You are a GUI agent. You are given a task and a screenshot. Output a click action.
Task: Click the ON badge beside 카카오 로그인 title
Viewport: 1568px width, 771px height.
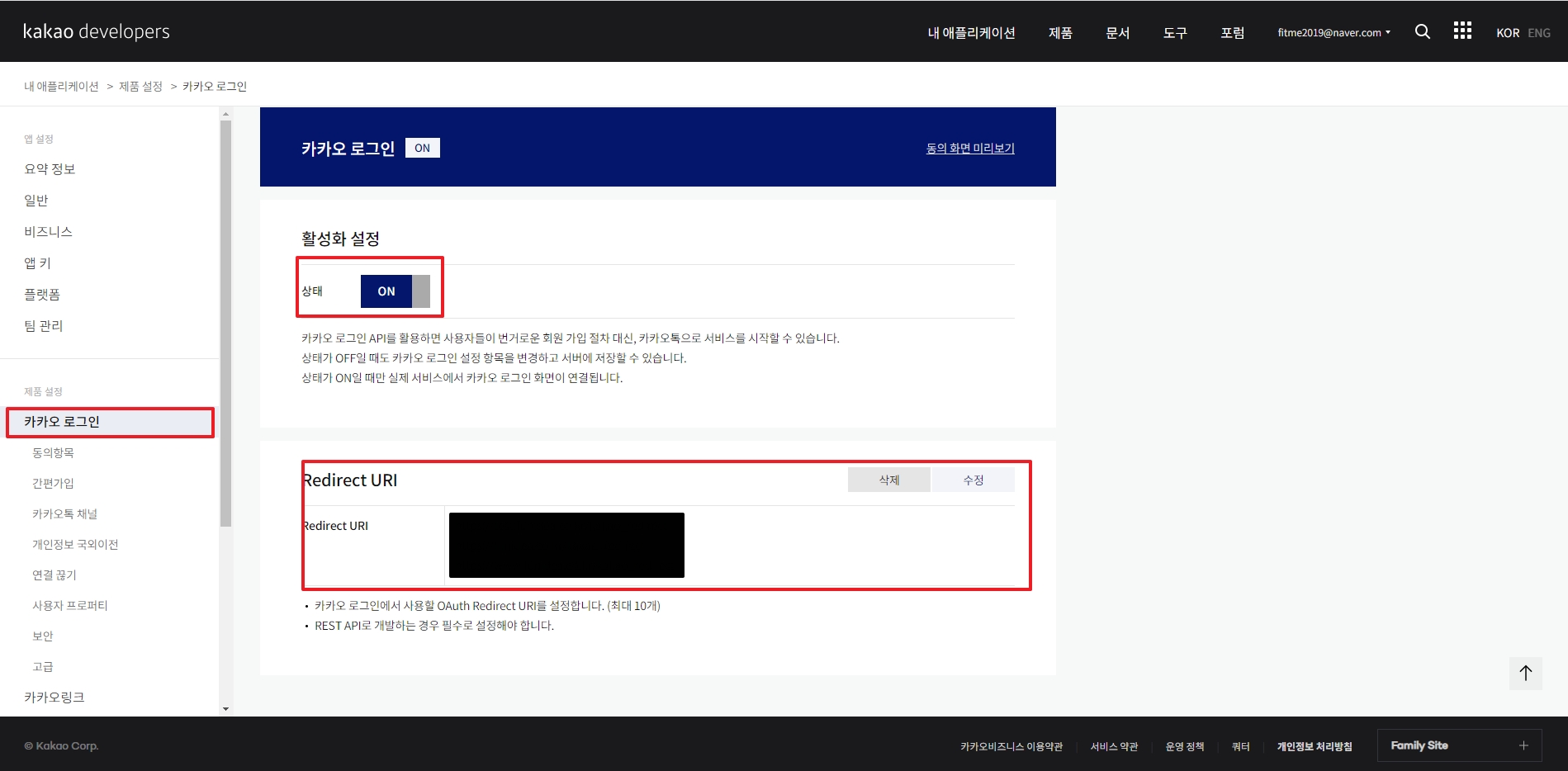(x=422, y=148)
